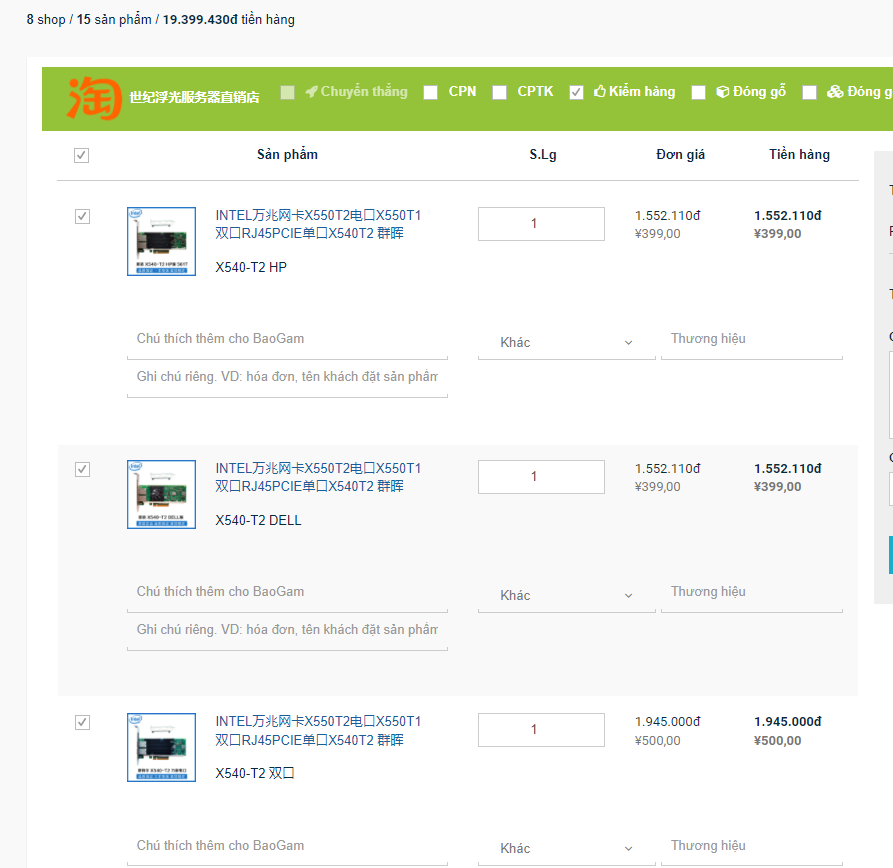Click the X540-T2 HP variant label
Screen dimensions: 893x868
[x=251, y=267]
